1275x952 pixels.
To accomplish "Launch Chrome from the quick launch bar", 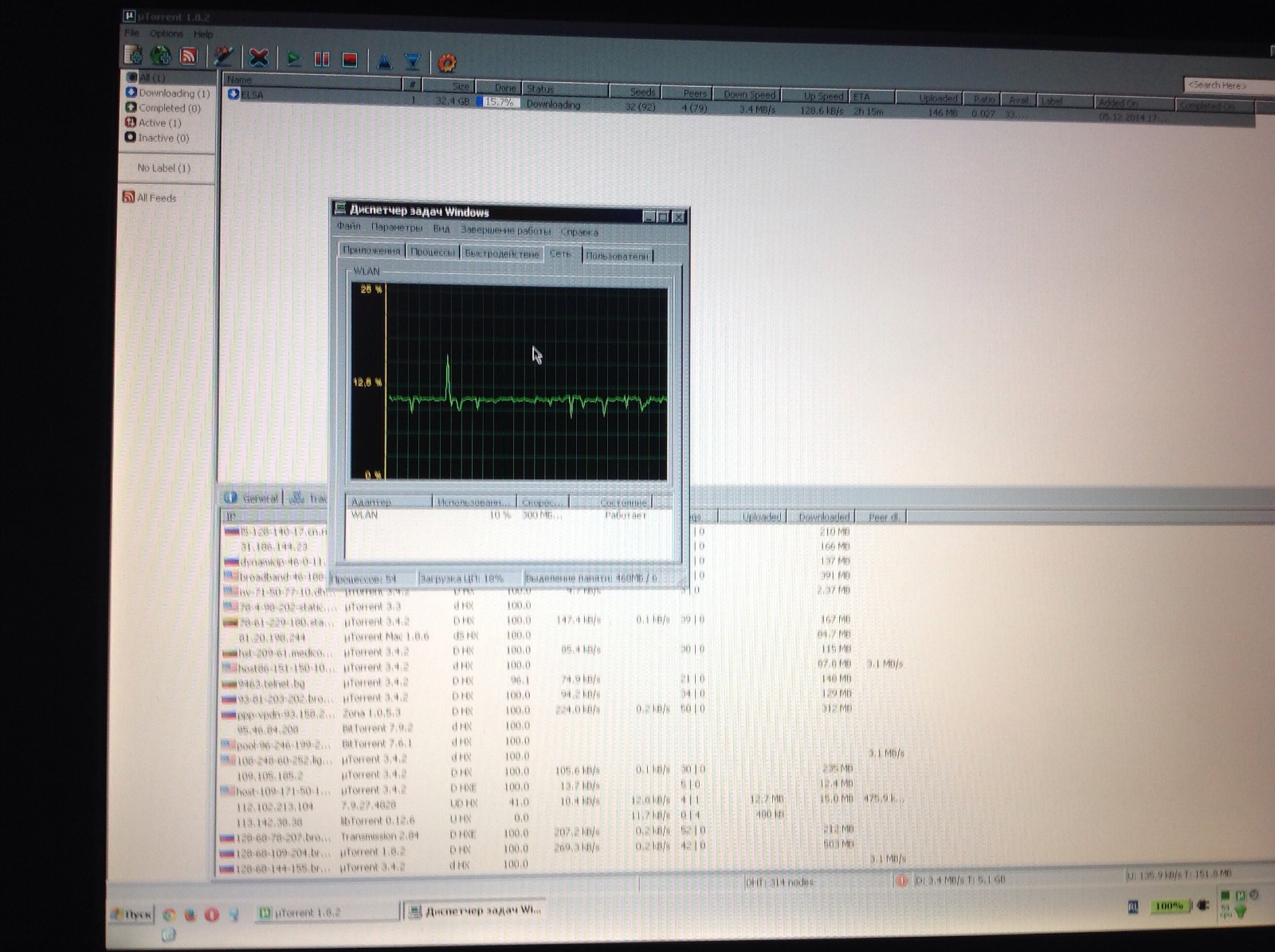I will point(169,915).
